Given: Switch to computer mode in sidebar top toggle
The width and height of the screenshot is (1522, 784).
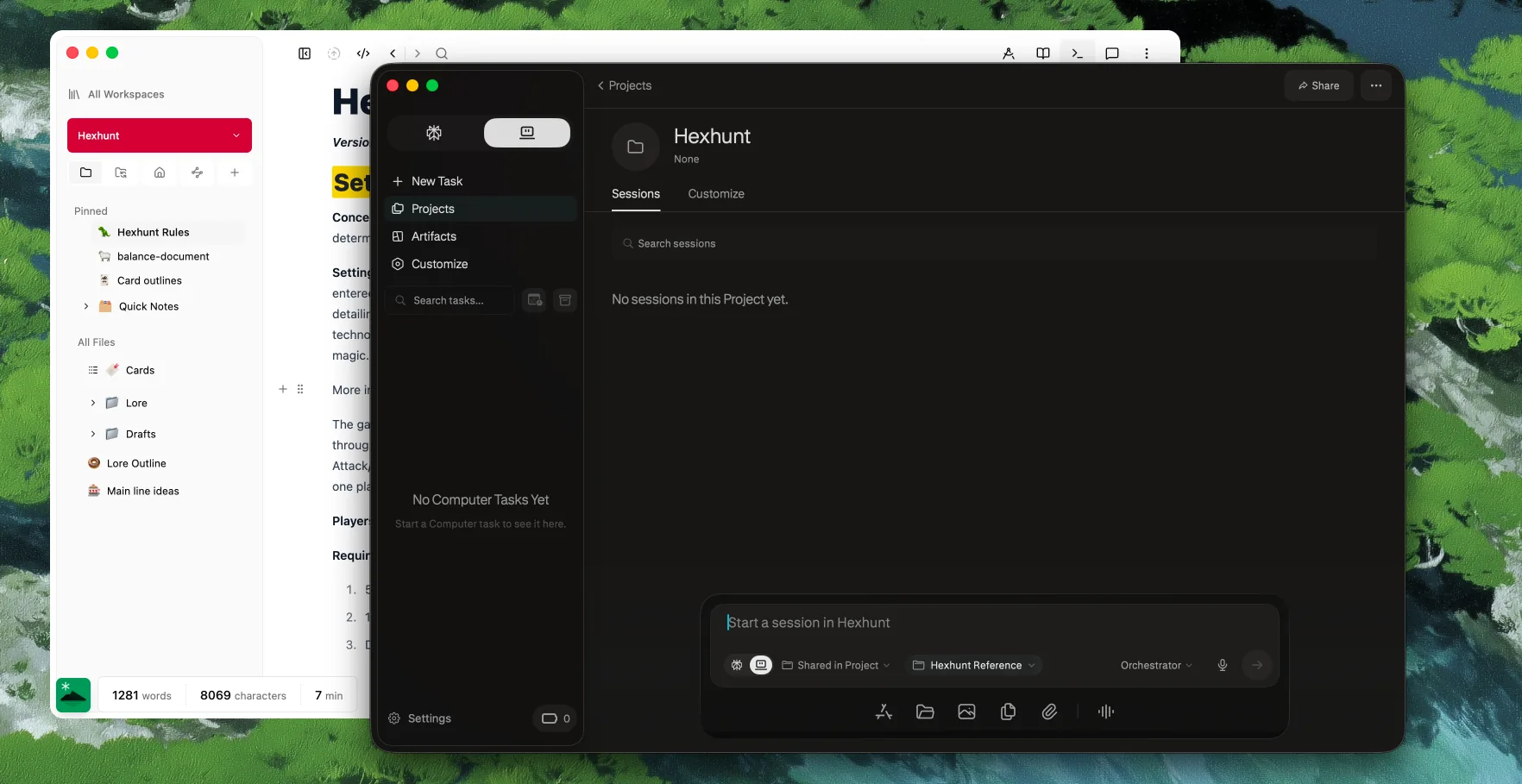Looking at the screenshot, I should (527, 133).
